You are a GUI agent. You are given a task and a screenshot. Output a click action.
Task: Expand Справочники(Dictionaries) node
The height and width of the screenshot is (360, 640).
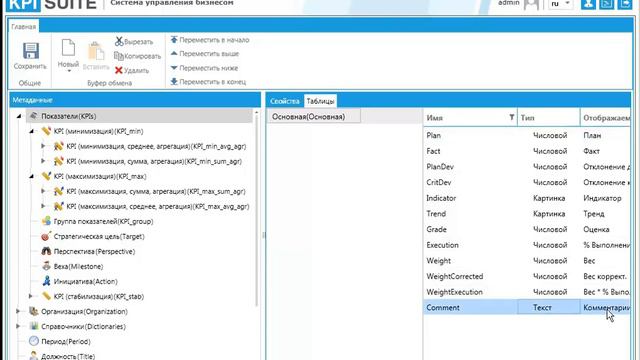click(x=18, y=327)
